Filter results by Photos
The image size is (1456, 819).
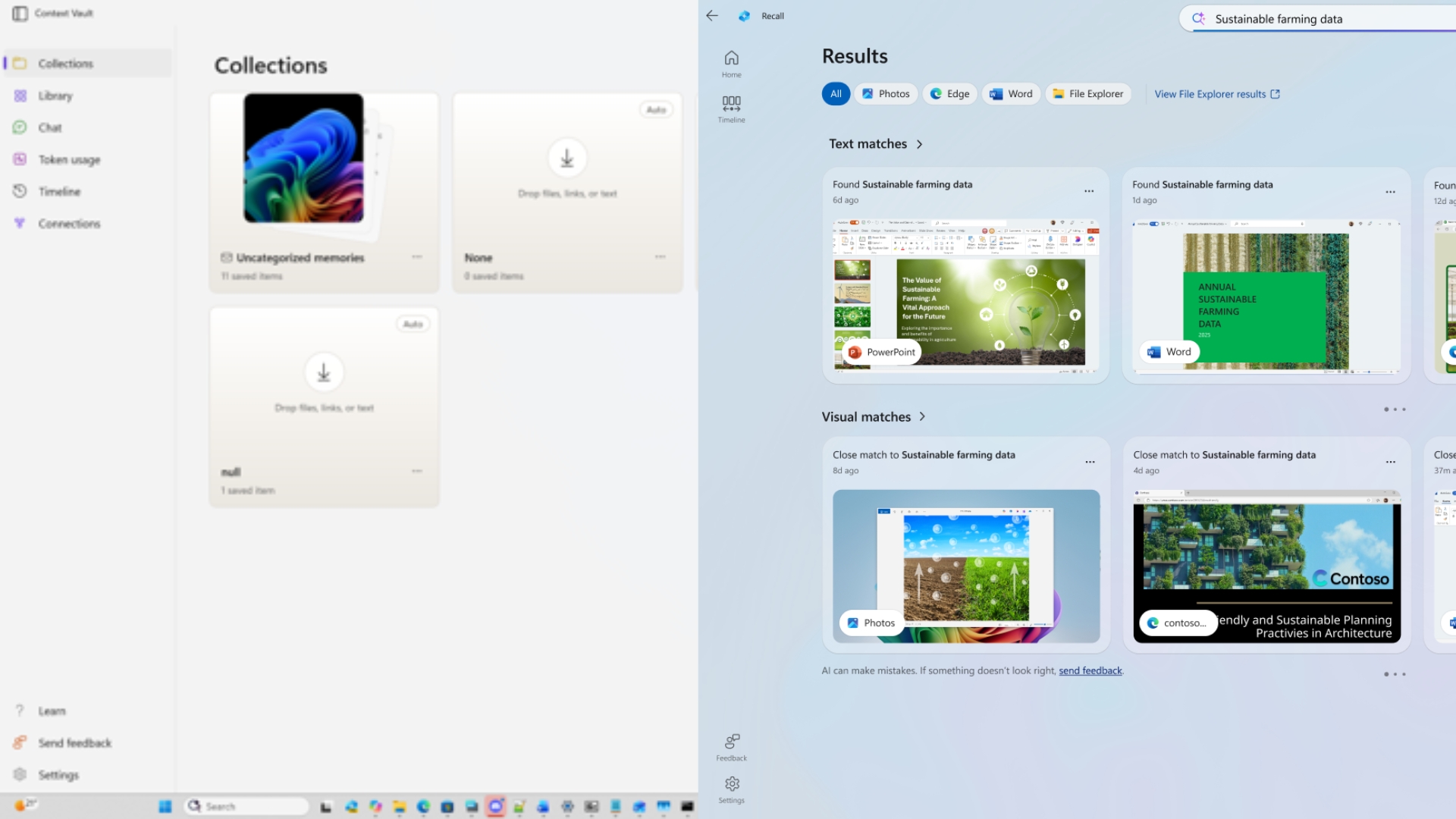tap(886, 94)
